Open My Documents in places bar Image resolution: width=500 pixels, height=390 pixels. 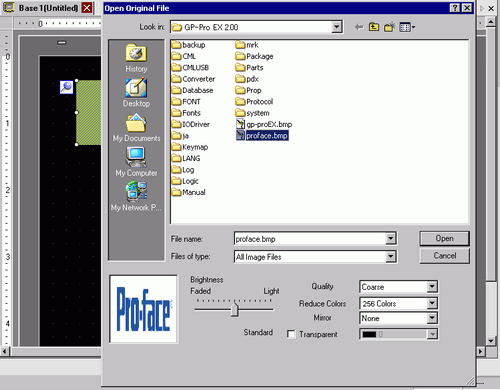[136, 128]
